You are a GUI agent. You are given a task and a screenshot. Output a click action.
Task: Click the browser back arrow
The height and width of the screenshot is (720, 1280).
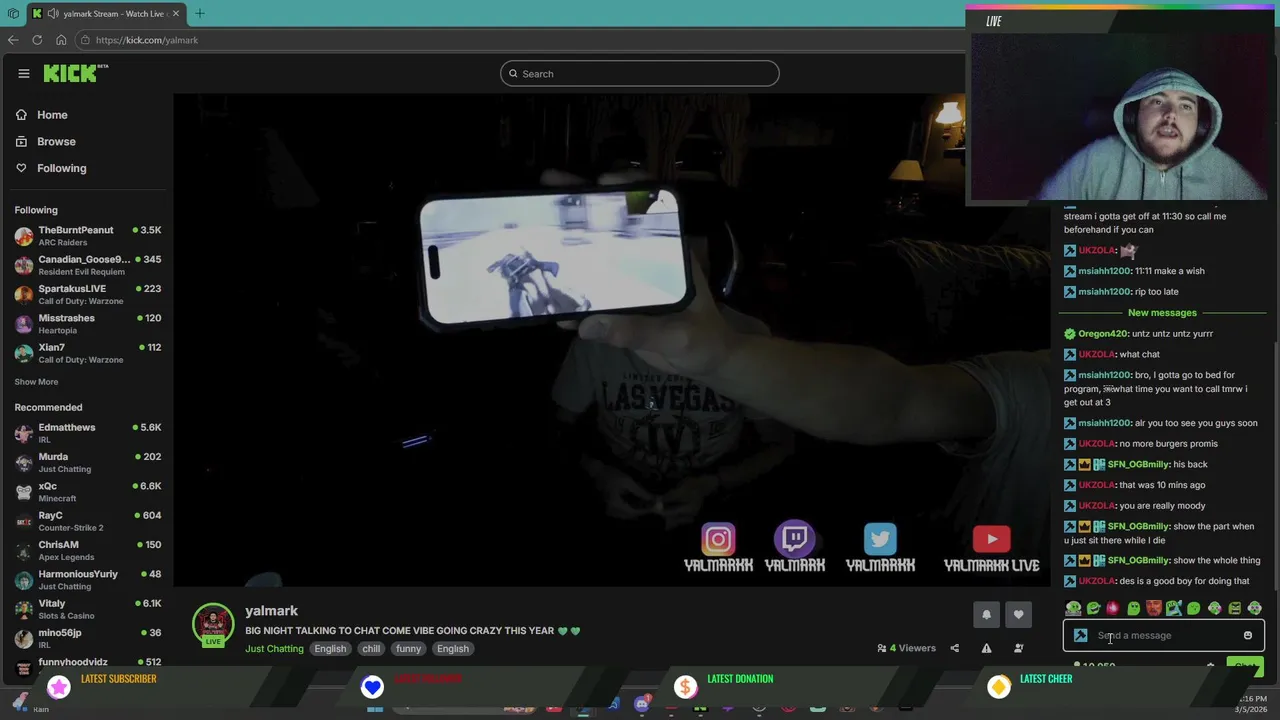[13, 40]
